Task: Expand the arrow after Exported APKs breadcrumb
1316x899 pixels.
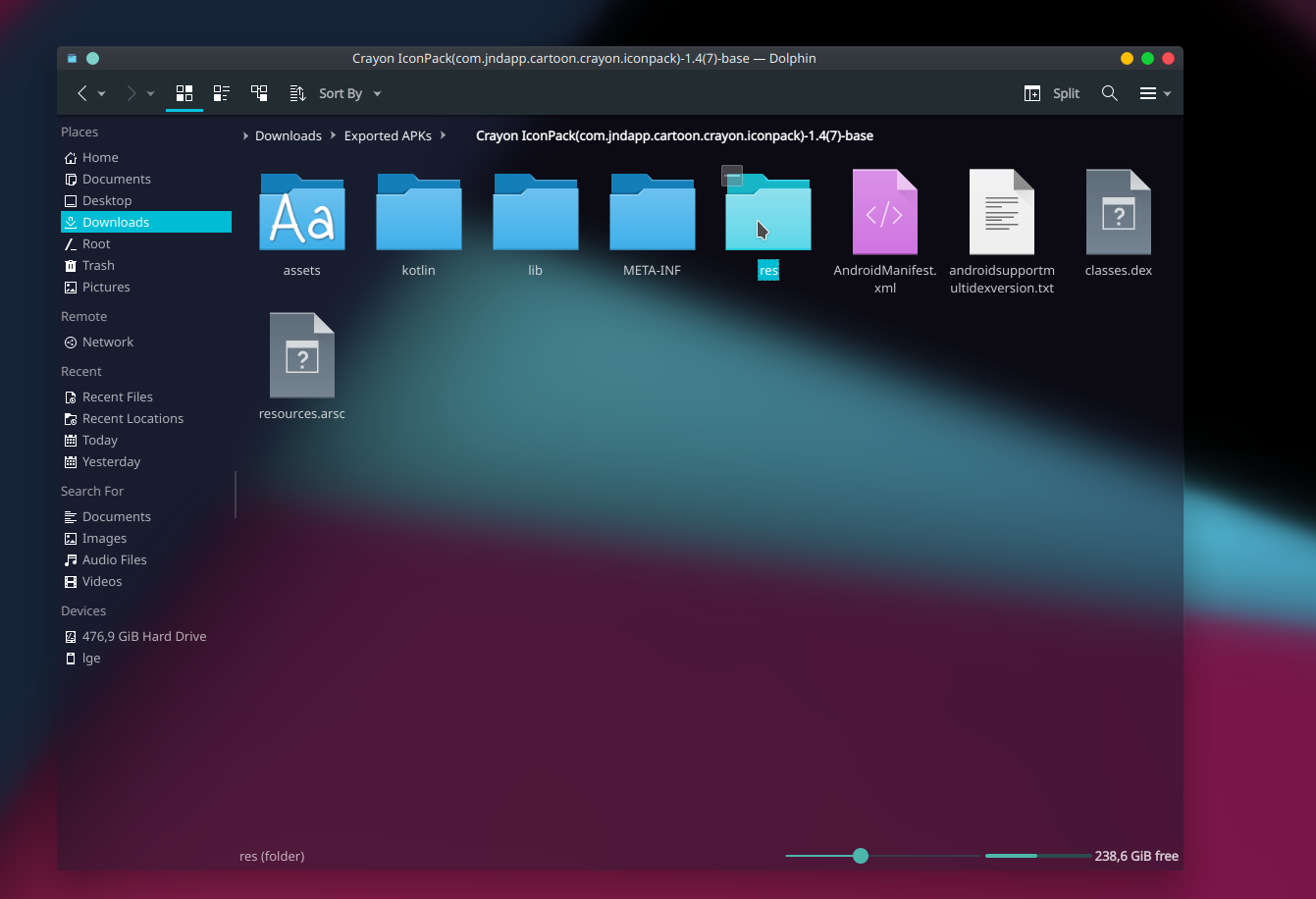Action: [x=444, y=135]
